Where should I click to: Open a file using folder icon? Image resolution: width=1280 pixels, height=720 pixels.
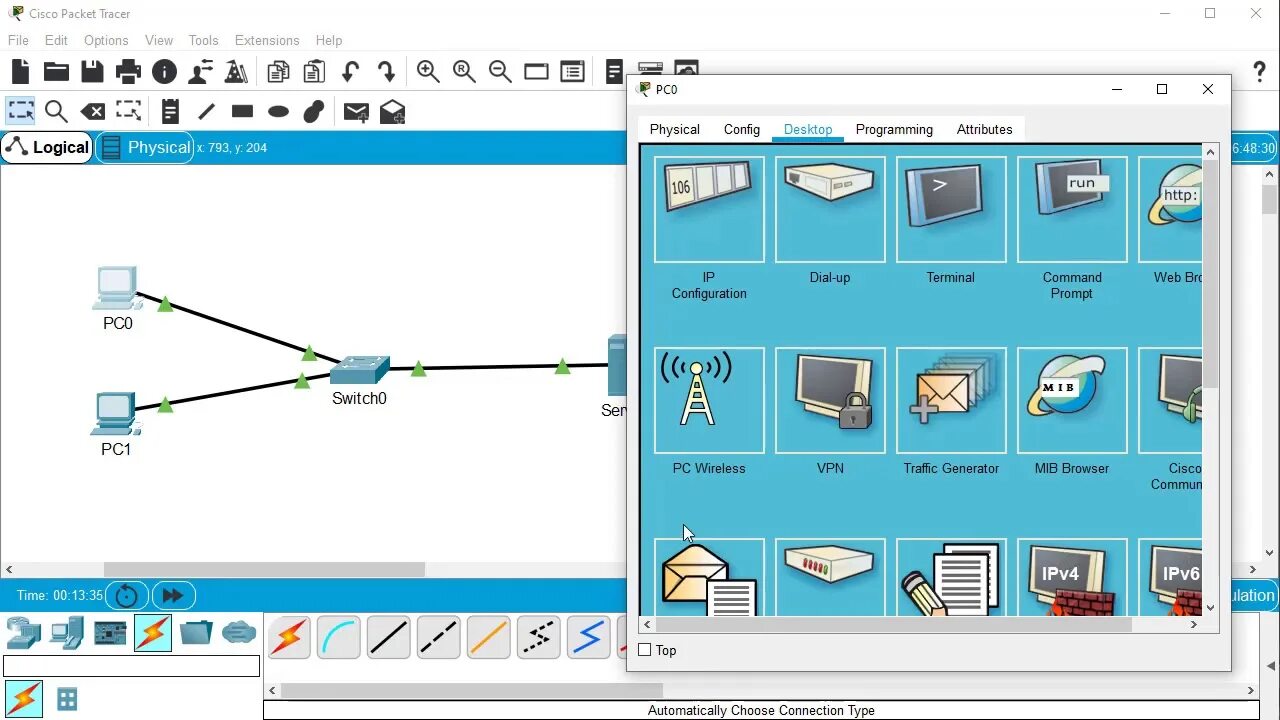click(x=56, y=71)
